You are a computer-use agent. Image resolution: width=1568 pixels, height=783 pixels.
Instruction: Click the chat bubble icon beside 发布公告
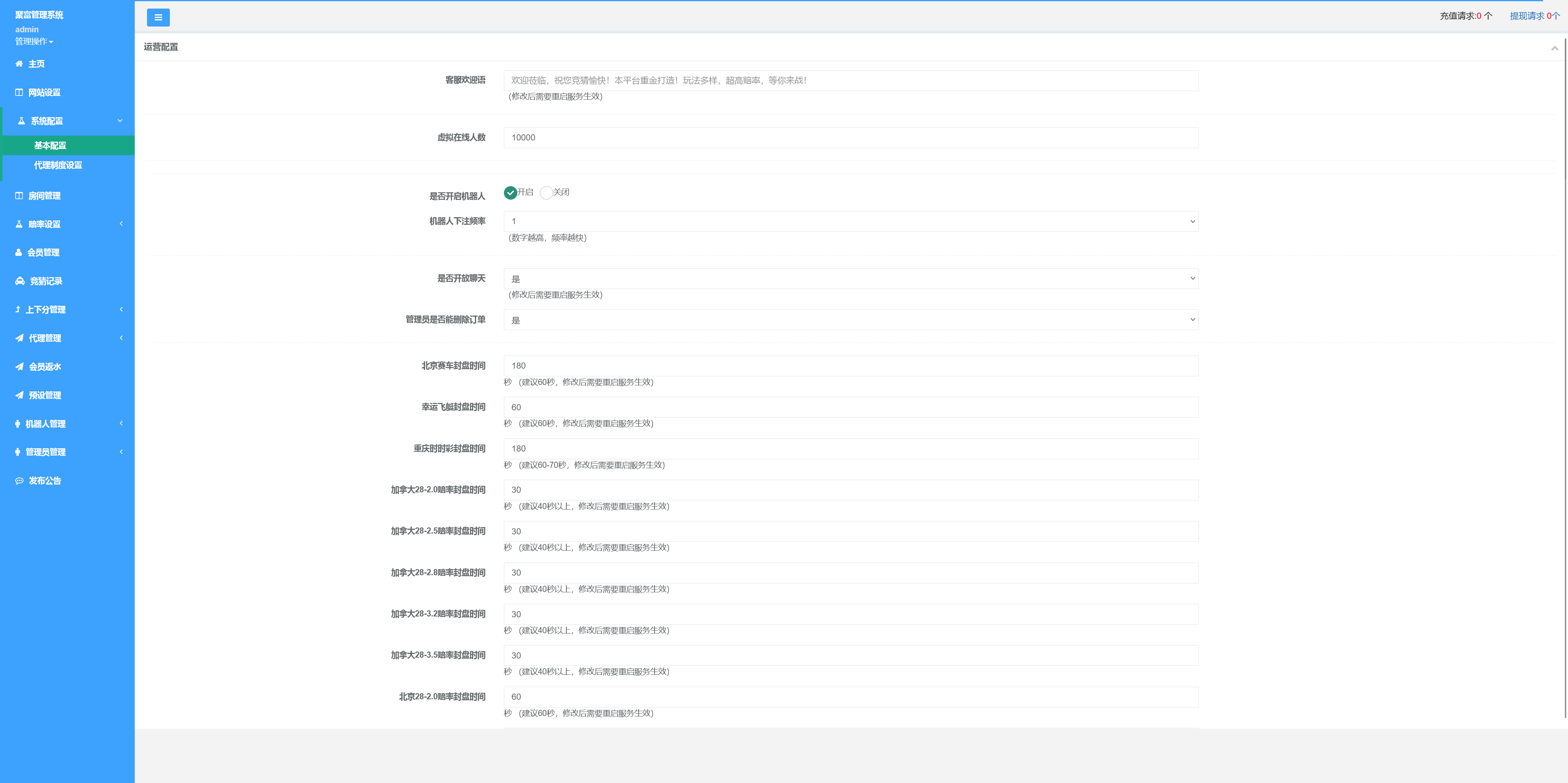20,480
